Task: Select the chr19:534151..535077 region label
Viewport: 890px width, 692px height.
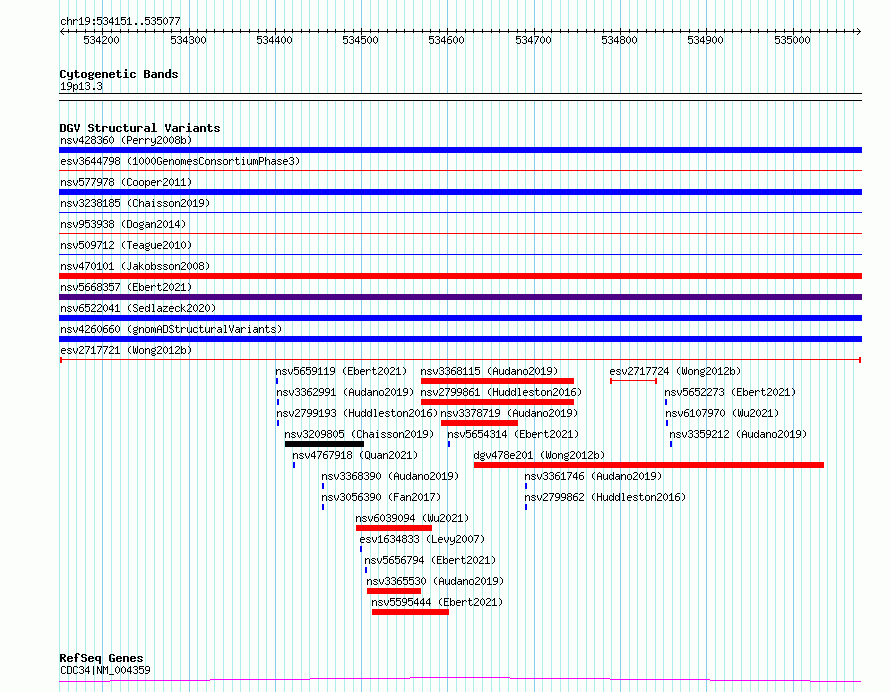Action: (120, 21)
